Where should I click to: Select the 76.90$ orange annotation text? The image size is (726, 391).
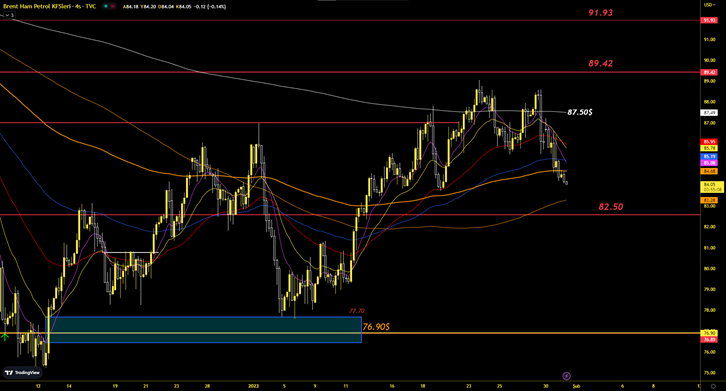coord(376,327)
